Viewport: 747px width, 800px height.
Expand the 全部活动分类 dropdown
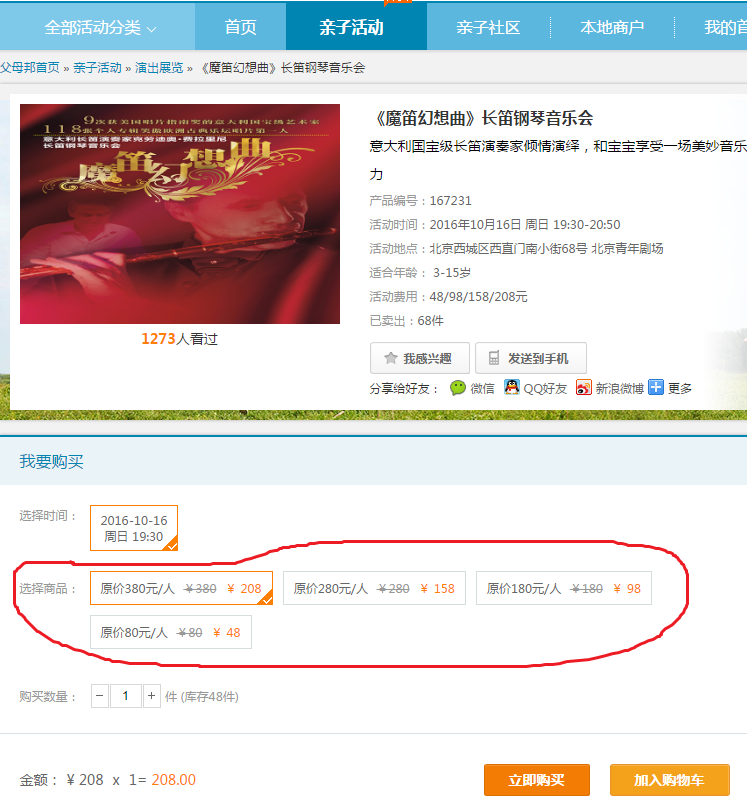(x=100, y=27)
